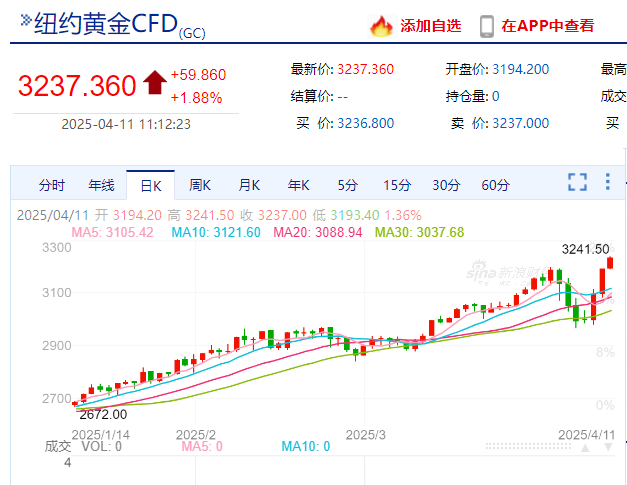
Task: Click the 2025/04/11 date in the chart header
Action: [x=53, y=216]
